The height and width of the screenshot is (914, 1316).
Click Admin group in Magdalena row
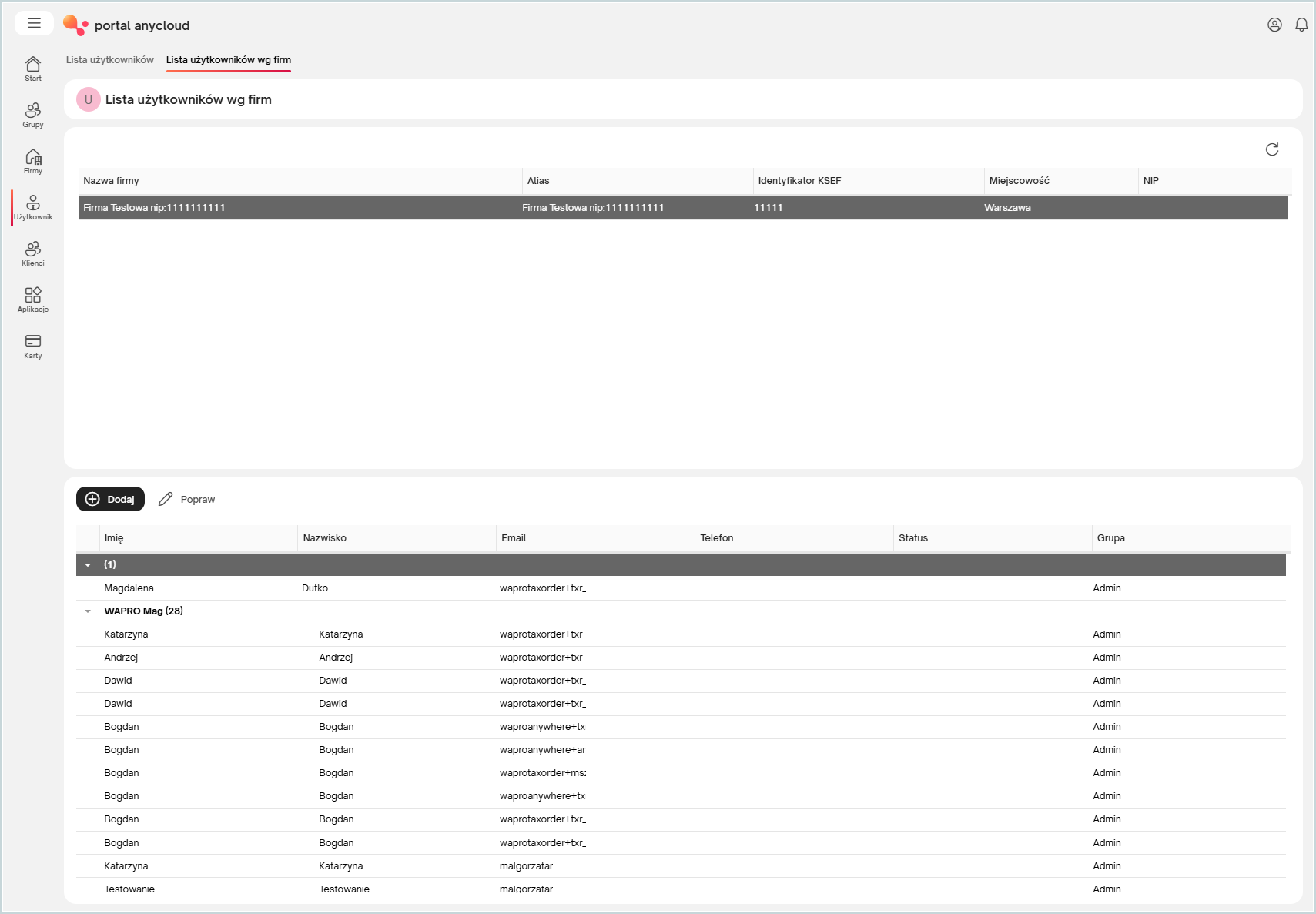point(1107,588)
